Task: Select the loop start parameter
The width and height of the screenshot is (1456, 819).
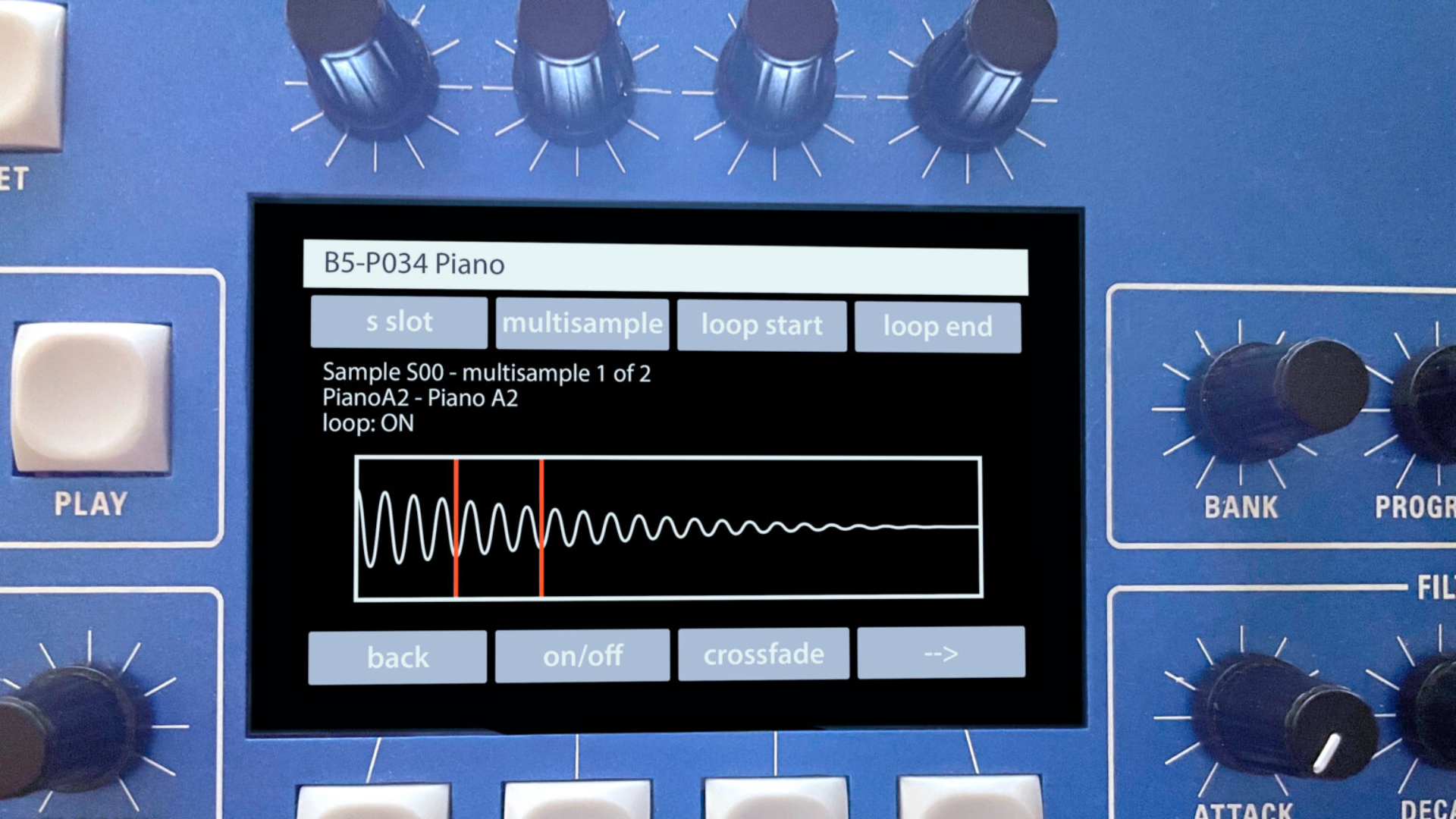Action: click(761, 325)
